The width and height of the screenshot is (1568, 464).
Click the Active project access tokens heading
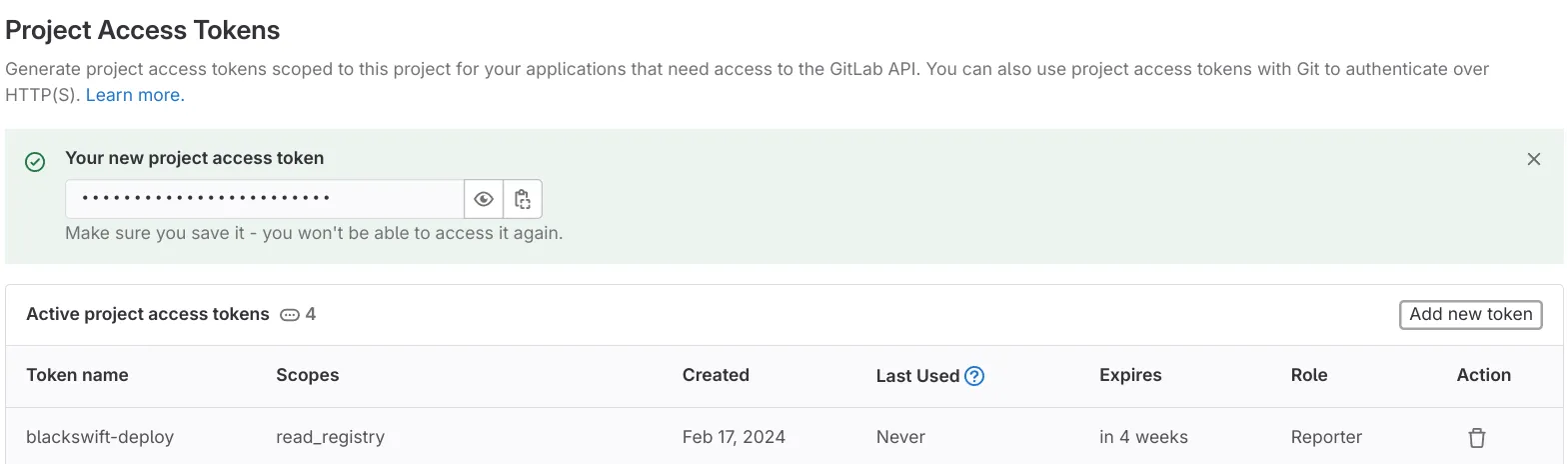[148, 314]
